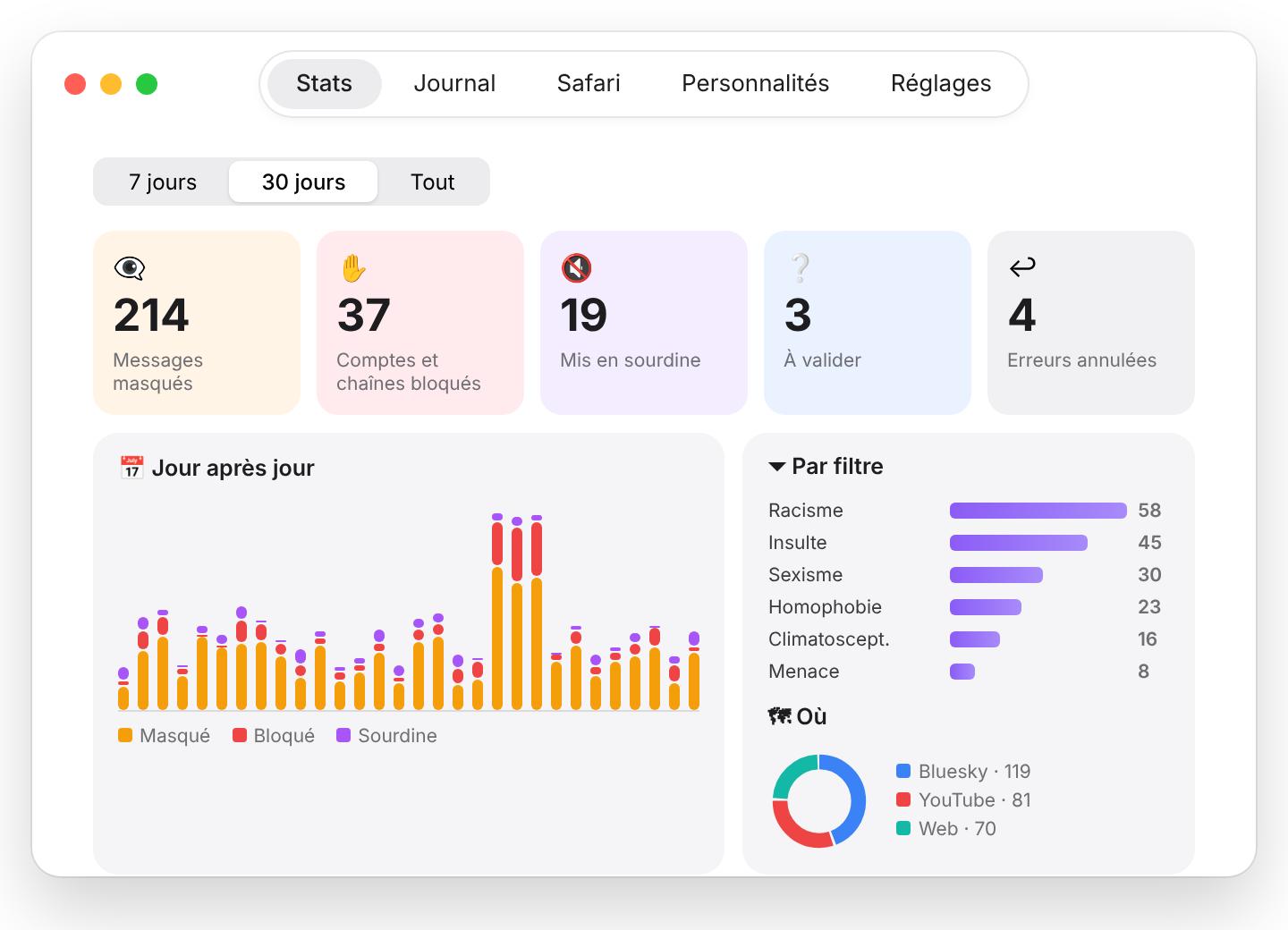Click the red Bloqué legend swatch
1288x930 pixels.
click(x=240, y=735)
